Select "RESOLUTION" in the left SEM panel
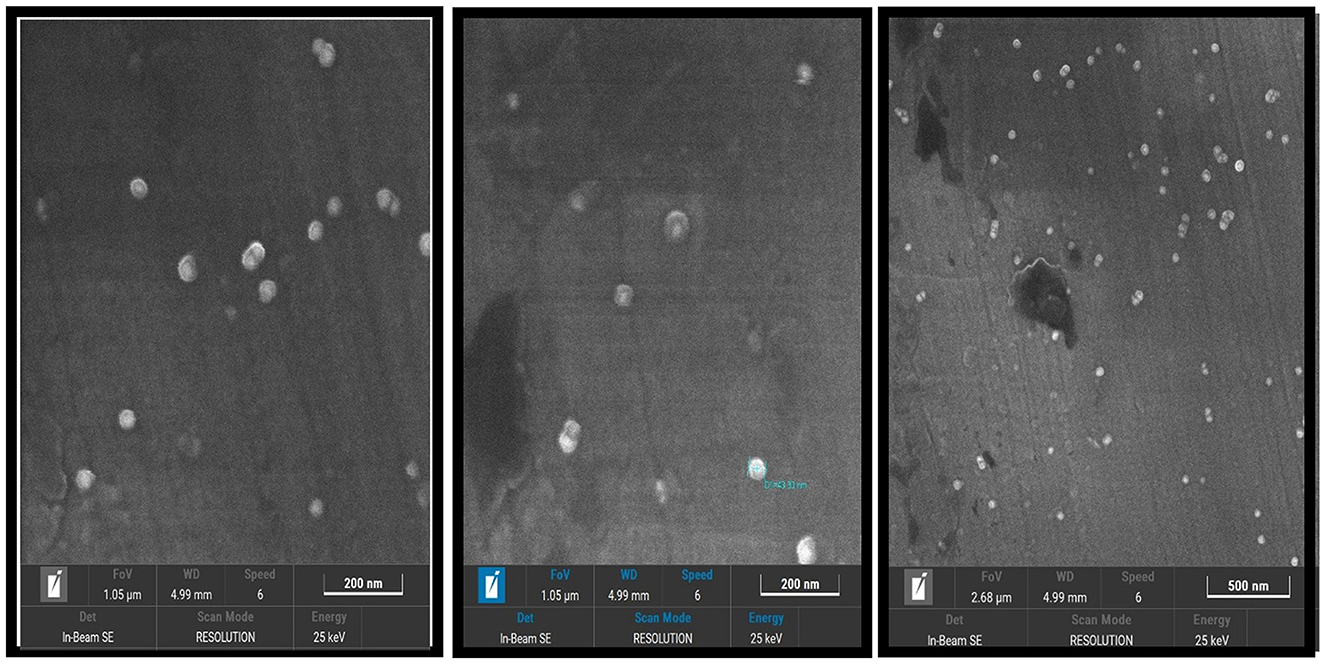 (x=225, y=637)
